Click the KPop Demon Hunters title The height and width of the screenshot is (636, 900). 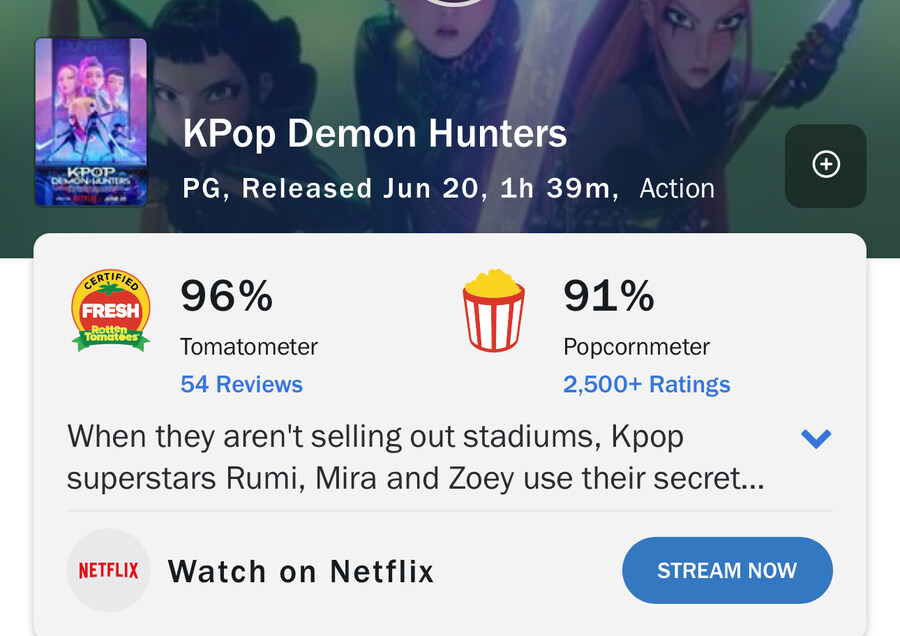(375, 133)
